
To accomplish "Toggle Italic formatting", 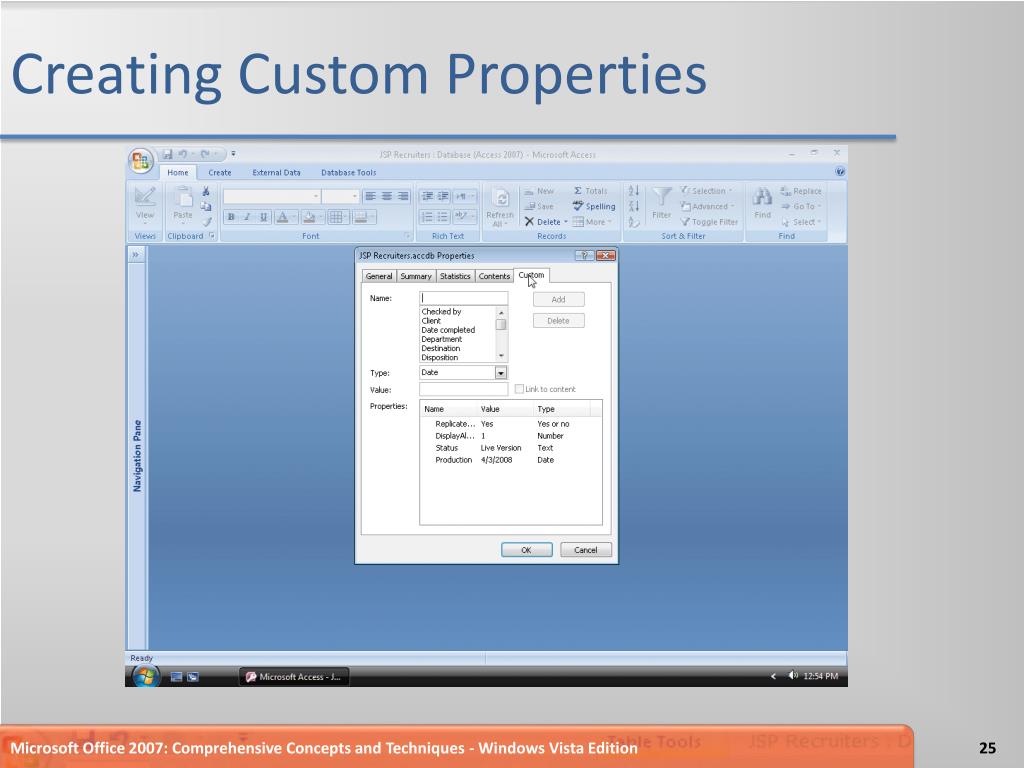I will [248, 217].
